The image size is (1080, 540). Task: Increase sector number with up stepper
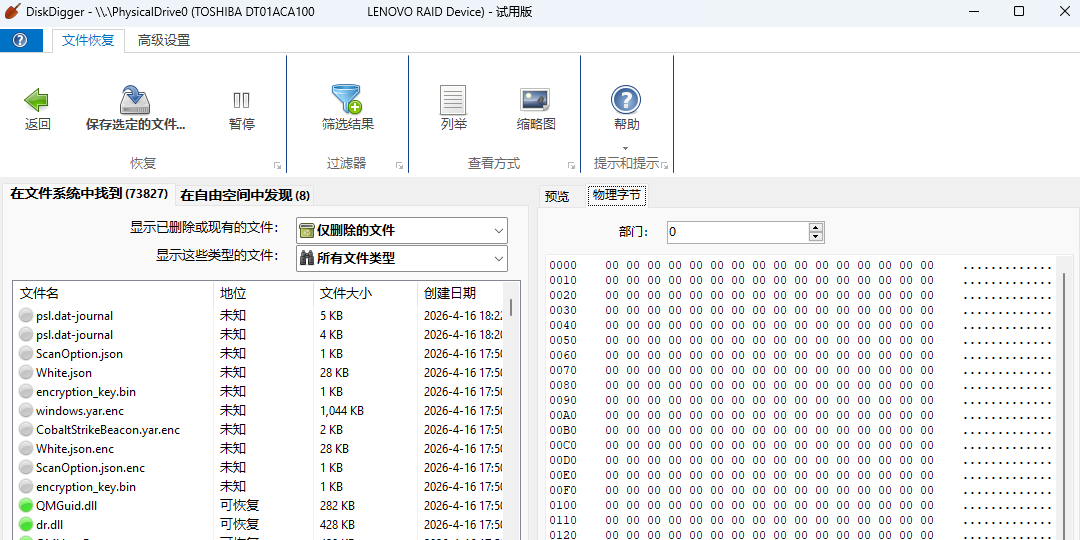click(x=816, y=228)
